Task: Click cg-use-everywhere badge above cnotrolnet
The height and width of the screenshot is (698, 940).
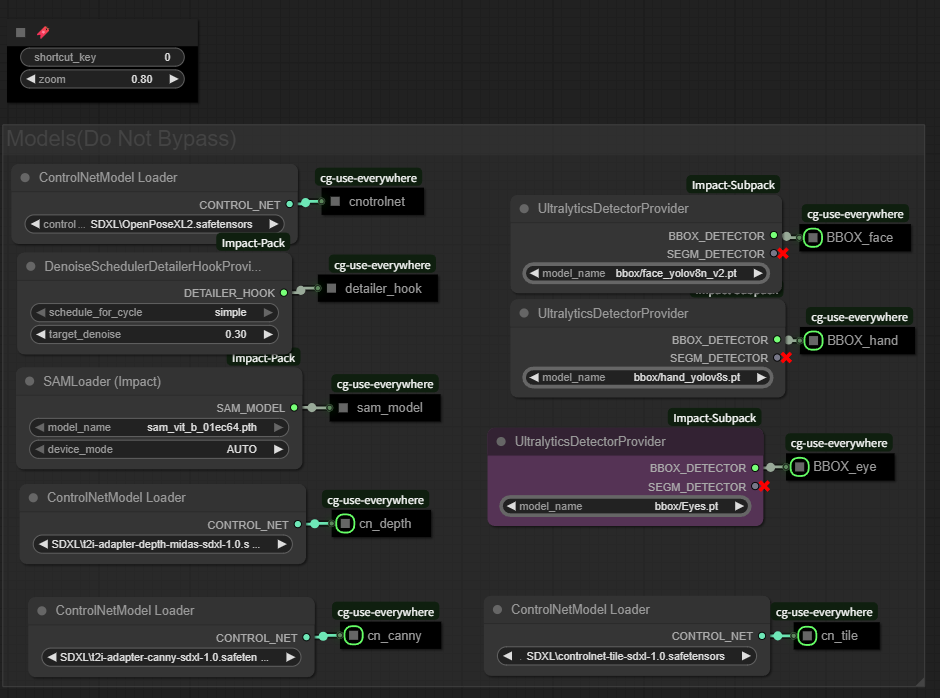Action: (368, 178)
